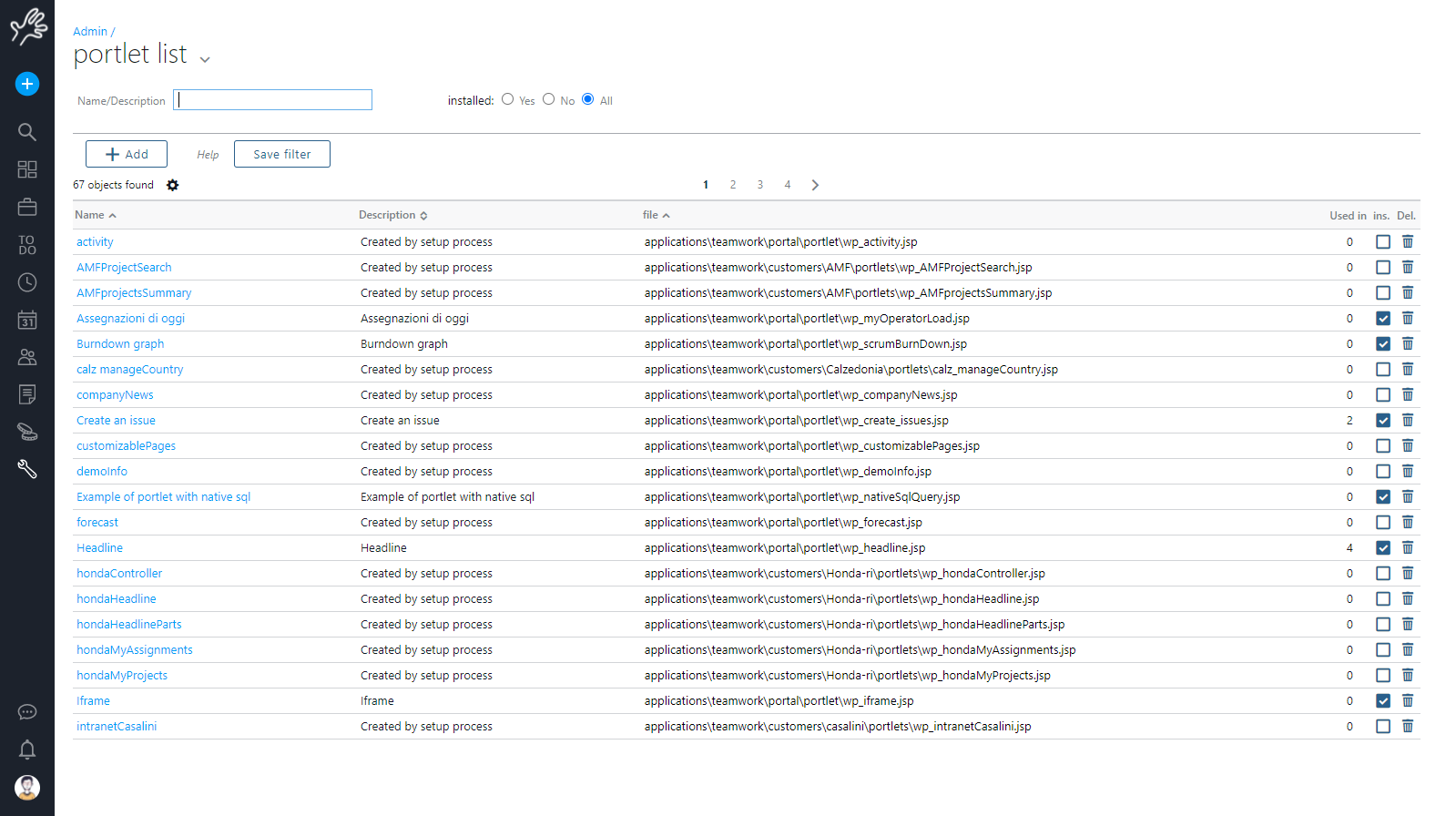Go to next page with arrow

(x=815, y=185)
